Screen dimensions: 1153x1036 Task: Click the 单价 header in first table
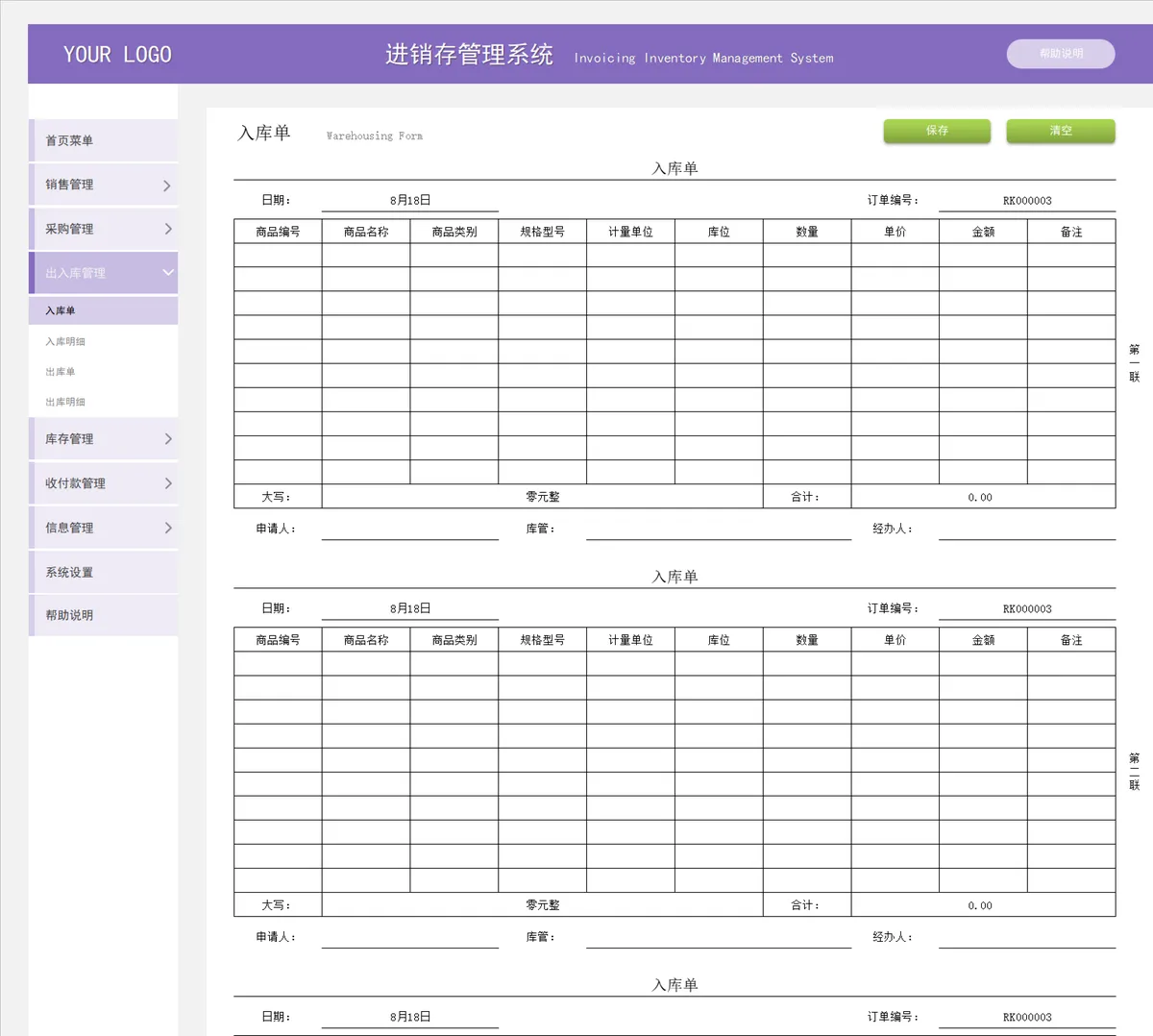tap(895, 232)
